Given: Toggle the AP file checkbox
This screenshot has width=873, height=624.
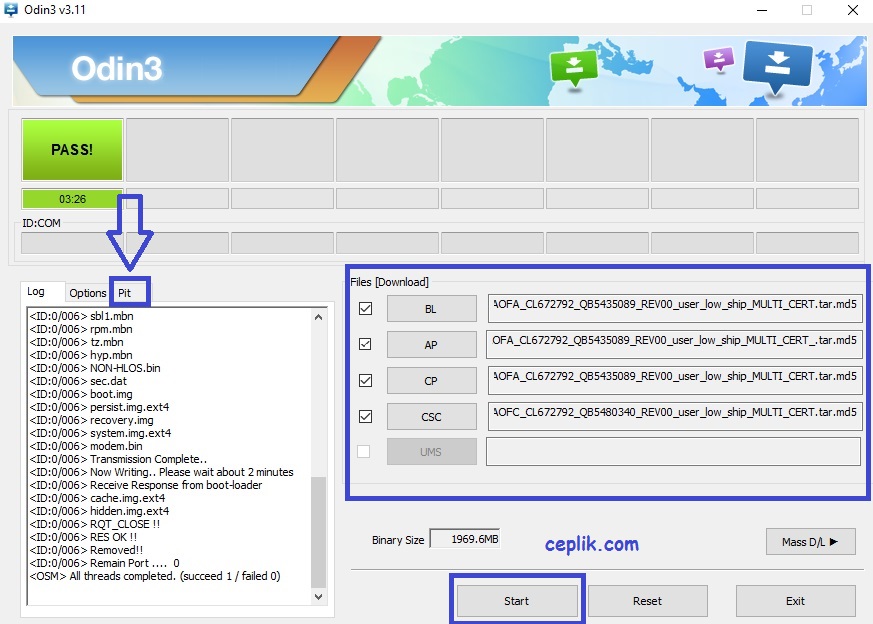Looking at the screenshot, I should (365, 344).
